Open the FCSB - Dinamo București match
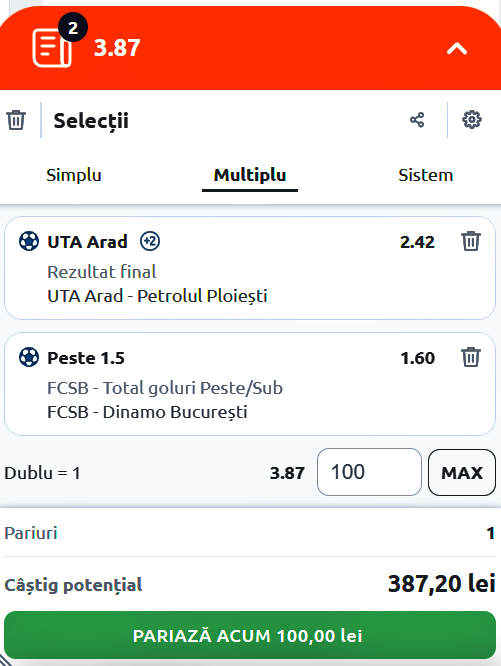The image size is (501, 666). click(x=147, y=412)
